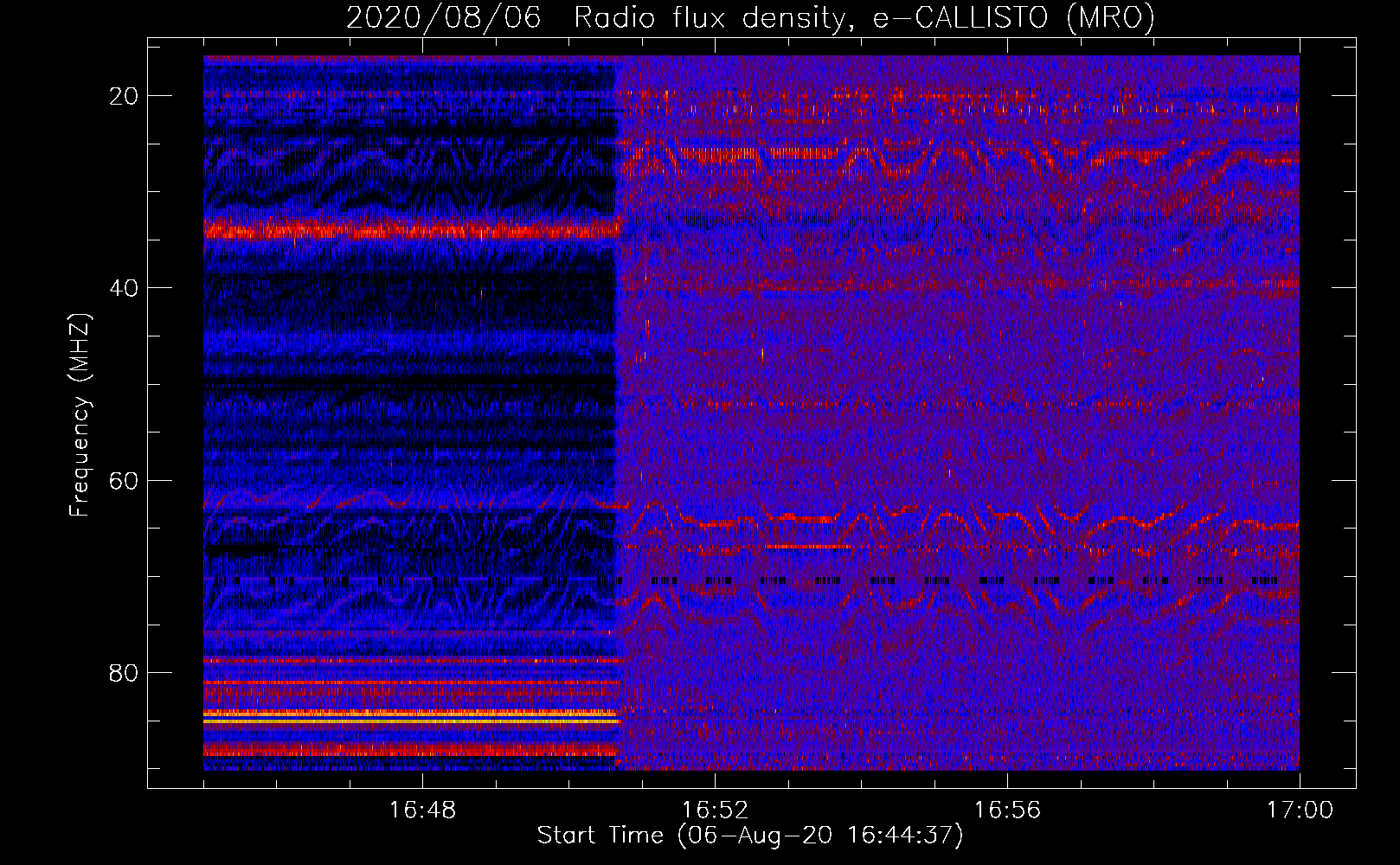Click the 60 frequency tick label

124,481
